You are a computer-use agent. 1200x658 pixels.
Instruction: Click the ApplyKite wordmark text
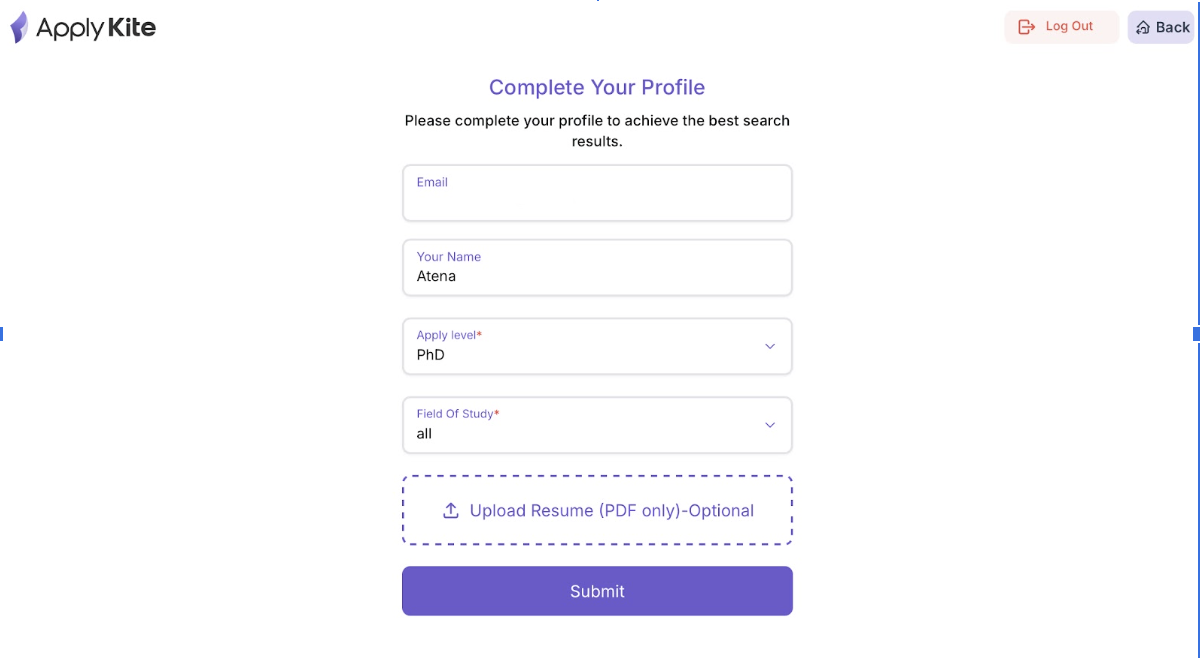[x=96, y=28]
